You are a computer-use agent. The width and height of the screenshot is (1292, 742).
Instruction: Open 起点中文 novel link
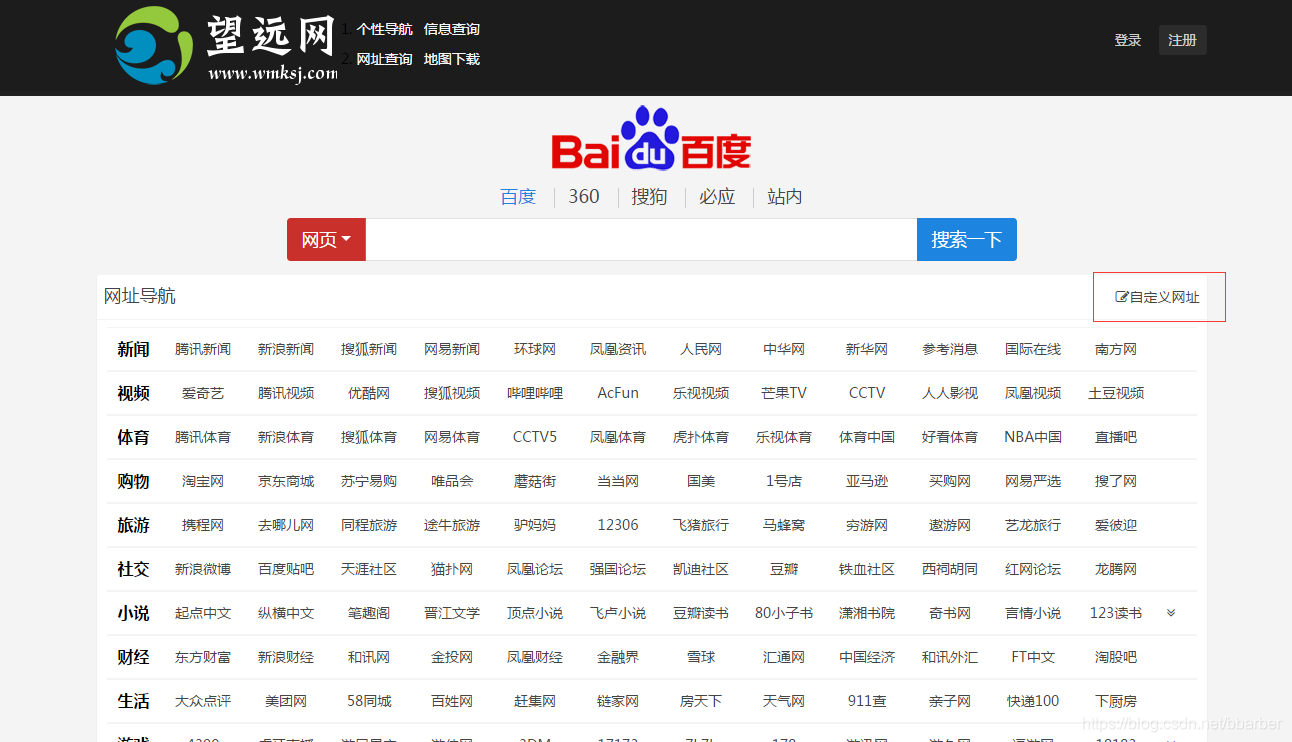click(203, 613)
